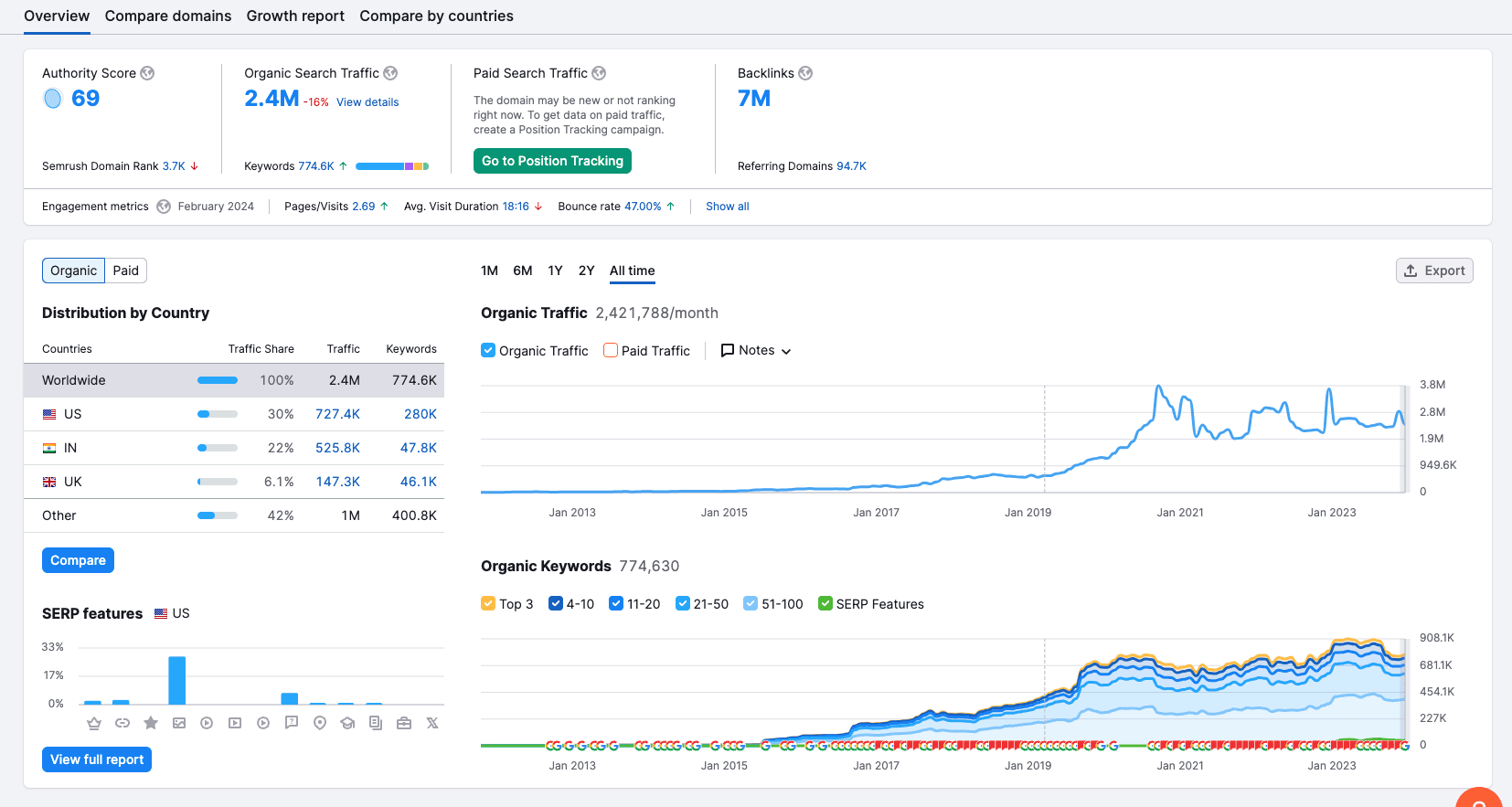This screenshot has width=1512, height=807.
Task: Click the blue Compare button
Action: coord(78,560)
